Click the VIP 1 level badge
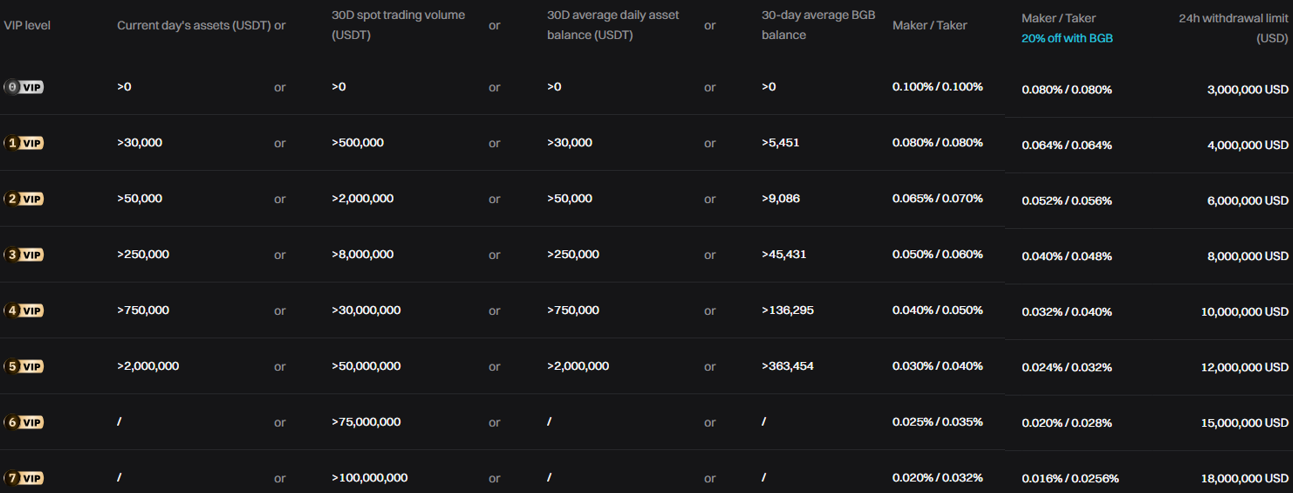1293x493 pixels. click(24, 143)
